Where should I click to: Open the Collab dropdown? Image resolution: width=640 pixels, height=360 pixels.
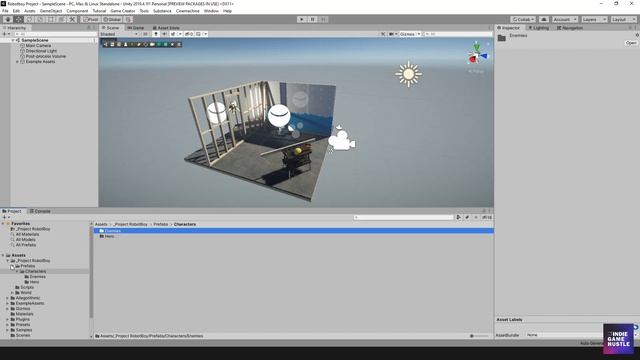pos(523,20)
